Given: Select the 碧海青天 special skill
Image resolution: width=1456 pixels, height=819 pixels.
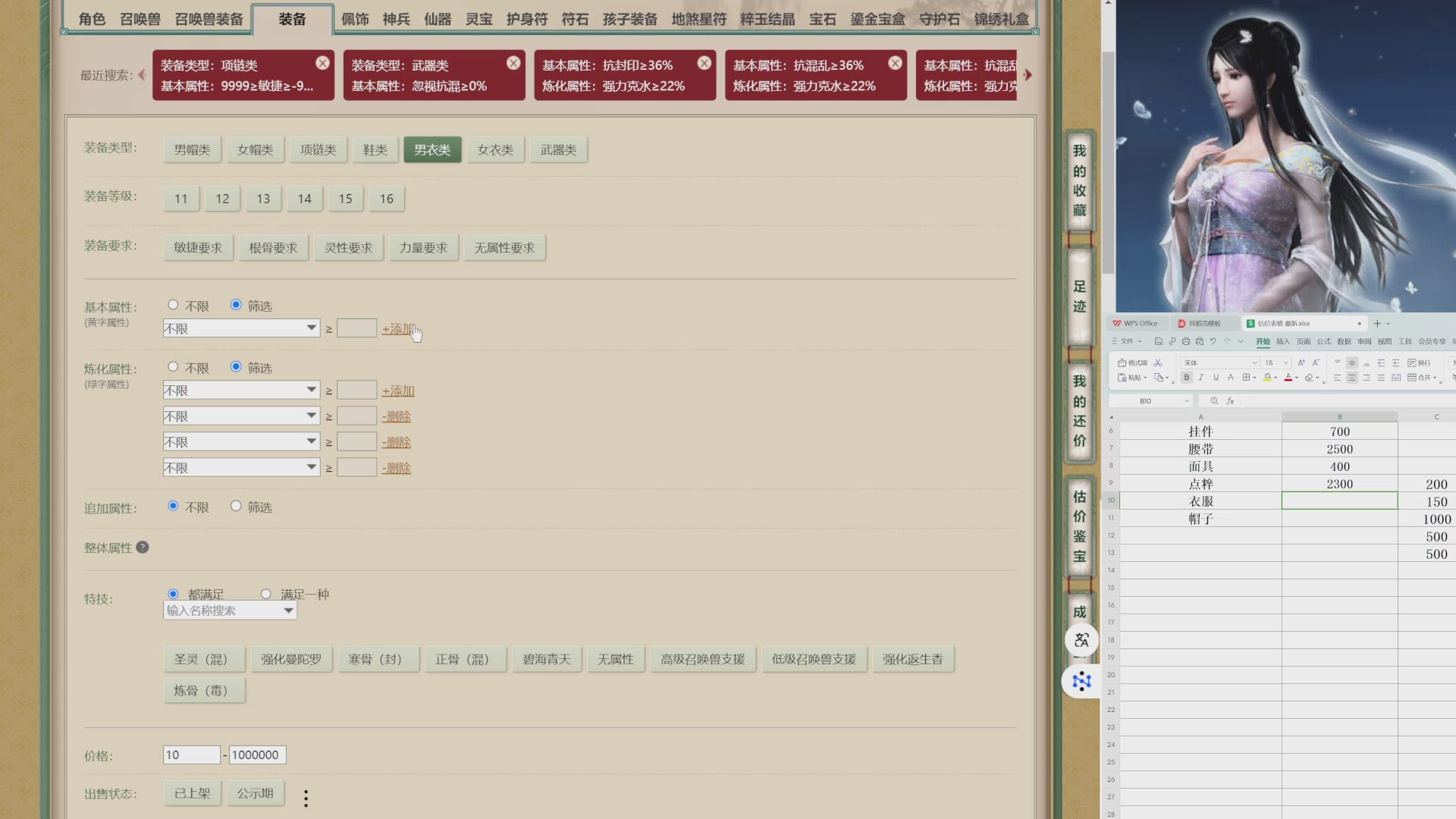Looking at the screenshot, I should [x=546, y=659].
